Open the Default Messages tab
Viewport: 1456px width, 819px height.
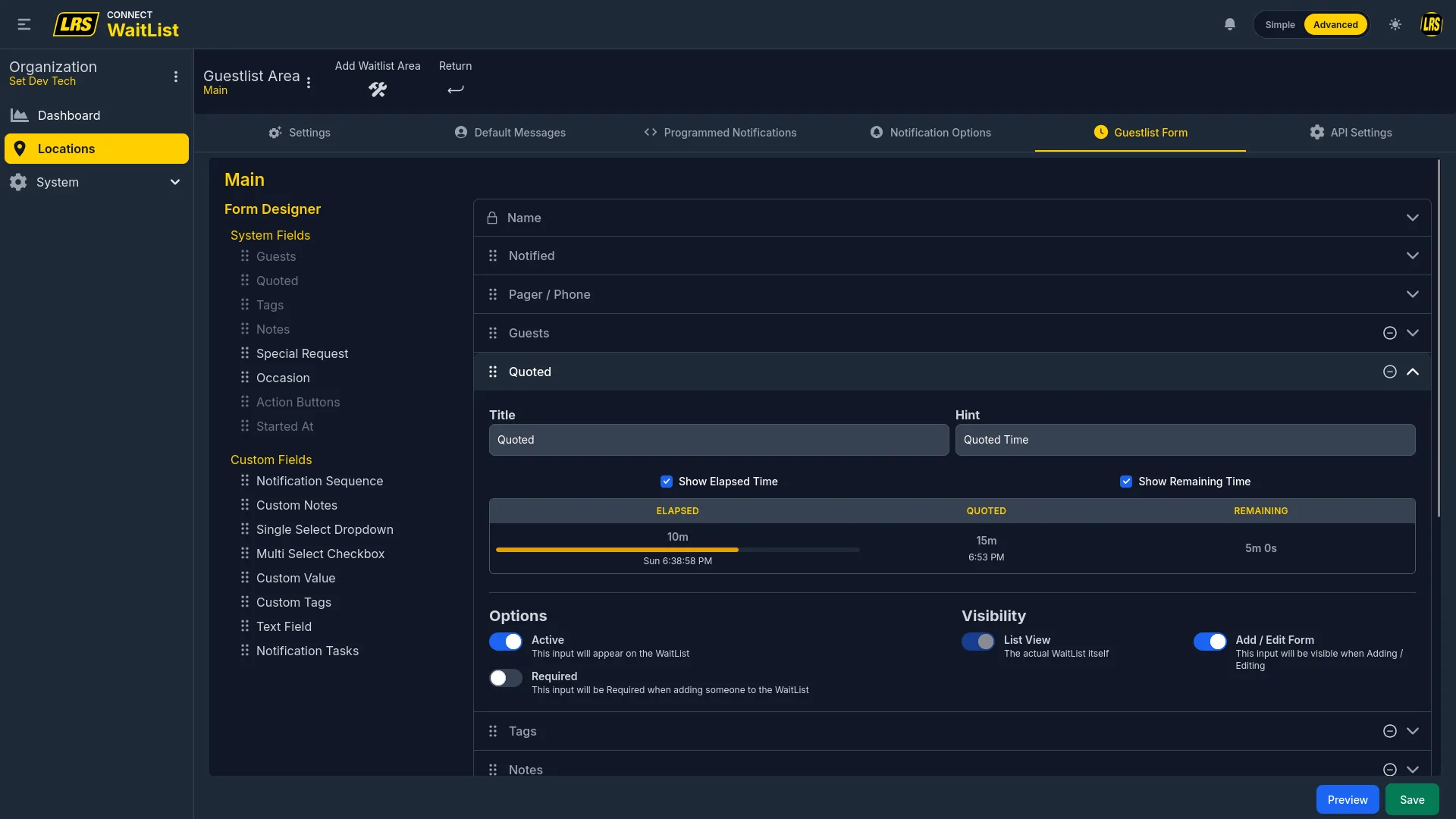coord(510,133)
